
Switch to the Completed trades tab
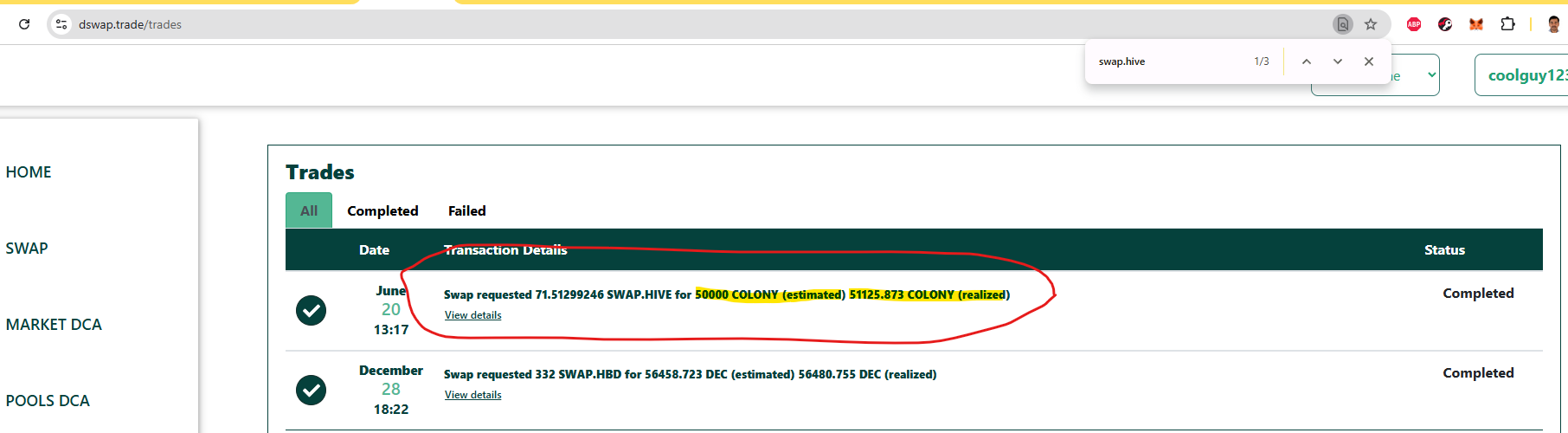(382, 210)
